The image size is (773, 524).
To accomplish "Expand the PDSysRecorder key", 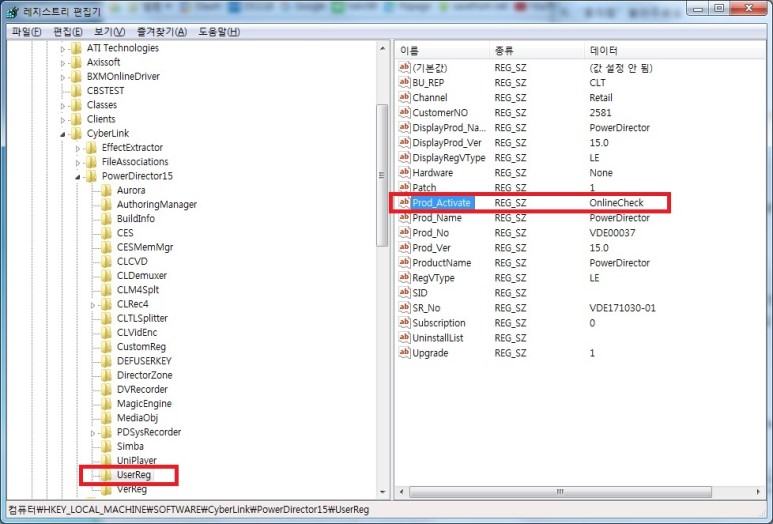I will 93,433.
